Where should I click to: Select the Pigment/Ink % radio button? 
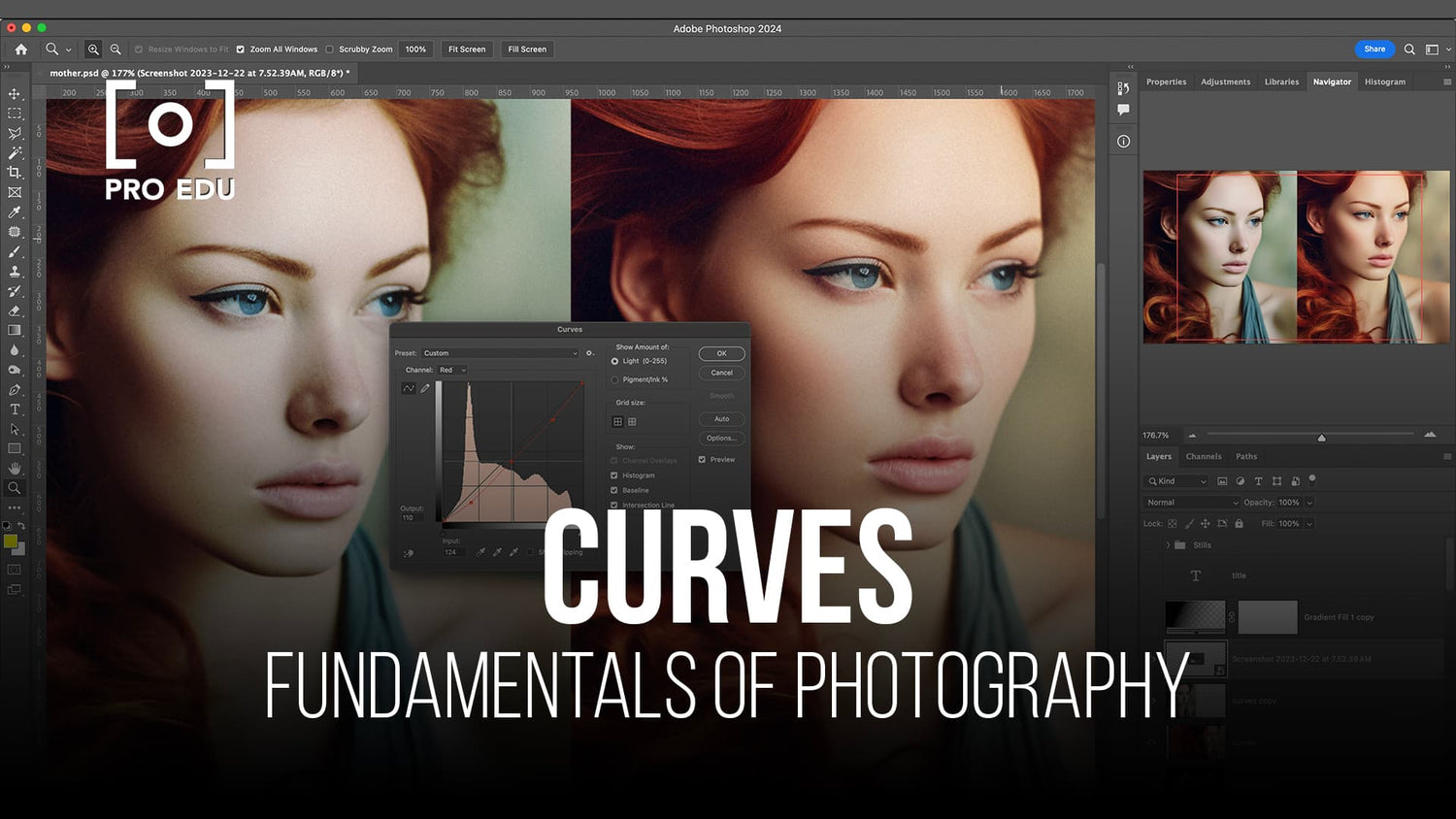pyautogui.click(x=613, y=378)
